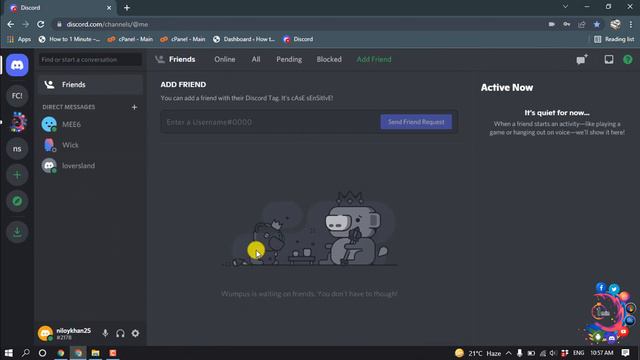Screen dimensions: 640x360
Task: Open Dashboard - How t... bookmark
Action: (x=244, y=39)
